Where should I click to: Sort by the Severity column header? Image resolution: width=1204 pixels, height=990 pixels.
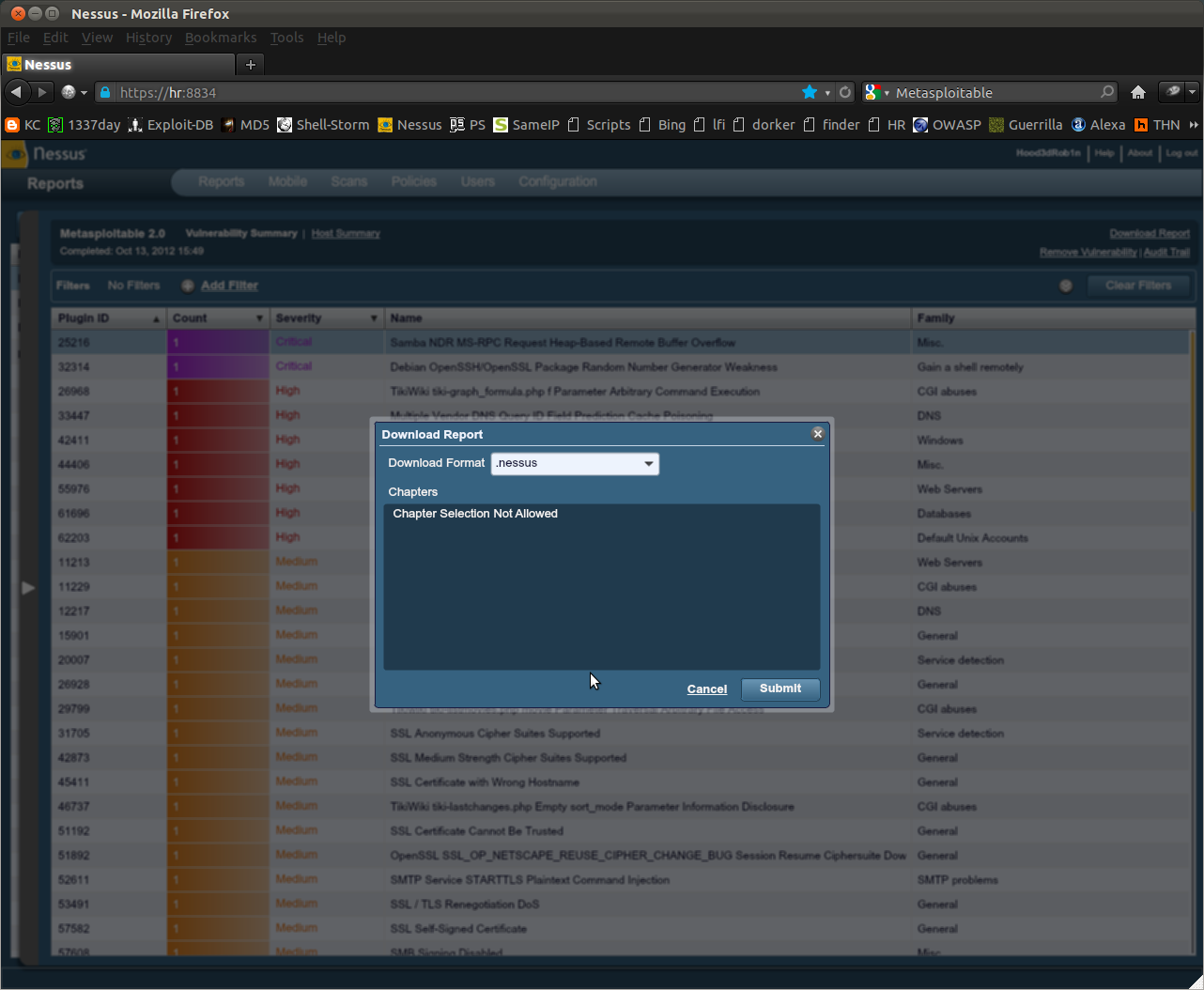(327, 318)
